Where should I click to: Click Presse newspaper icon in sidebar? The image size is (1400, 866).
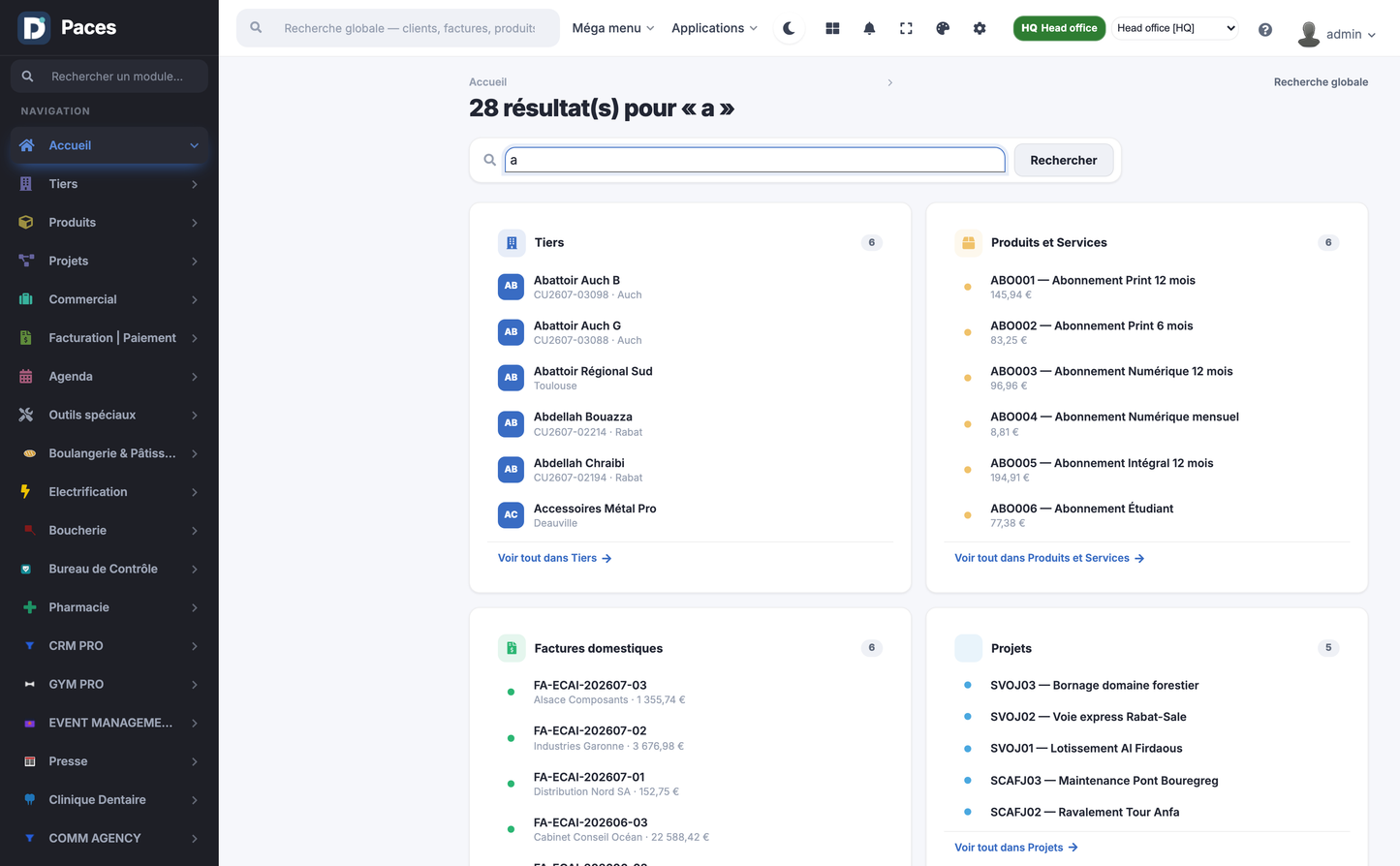29,761
